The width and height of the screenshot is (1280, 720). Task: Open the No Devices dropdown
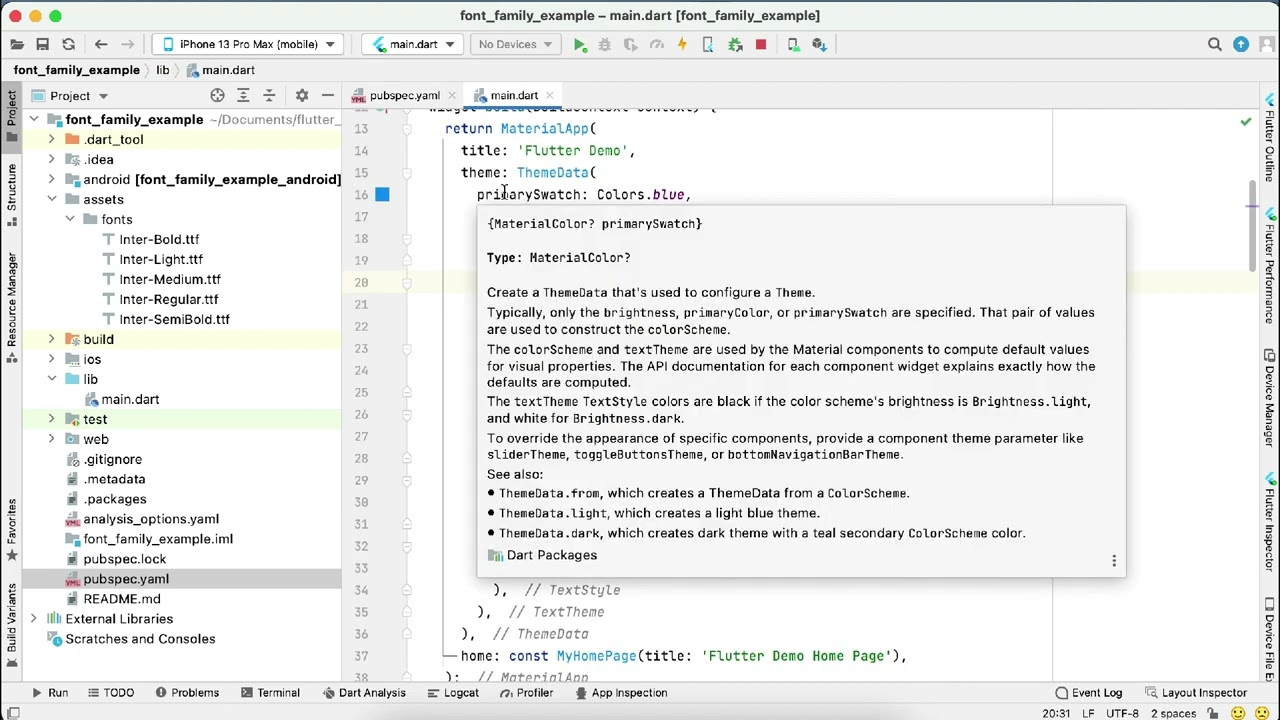coord(515,44)
